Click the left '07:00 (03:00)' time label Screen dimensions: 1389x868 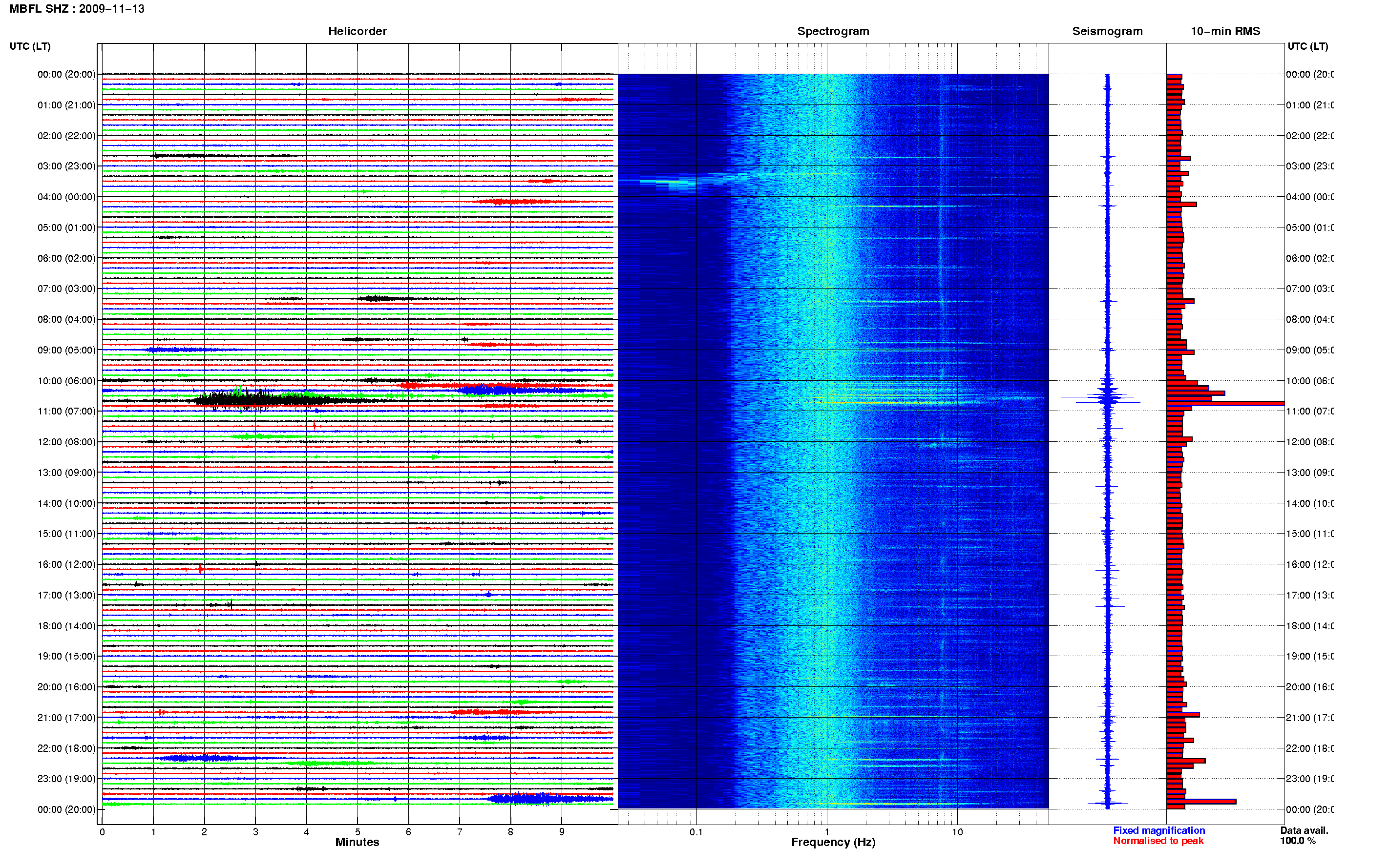pos(66,288)
